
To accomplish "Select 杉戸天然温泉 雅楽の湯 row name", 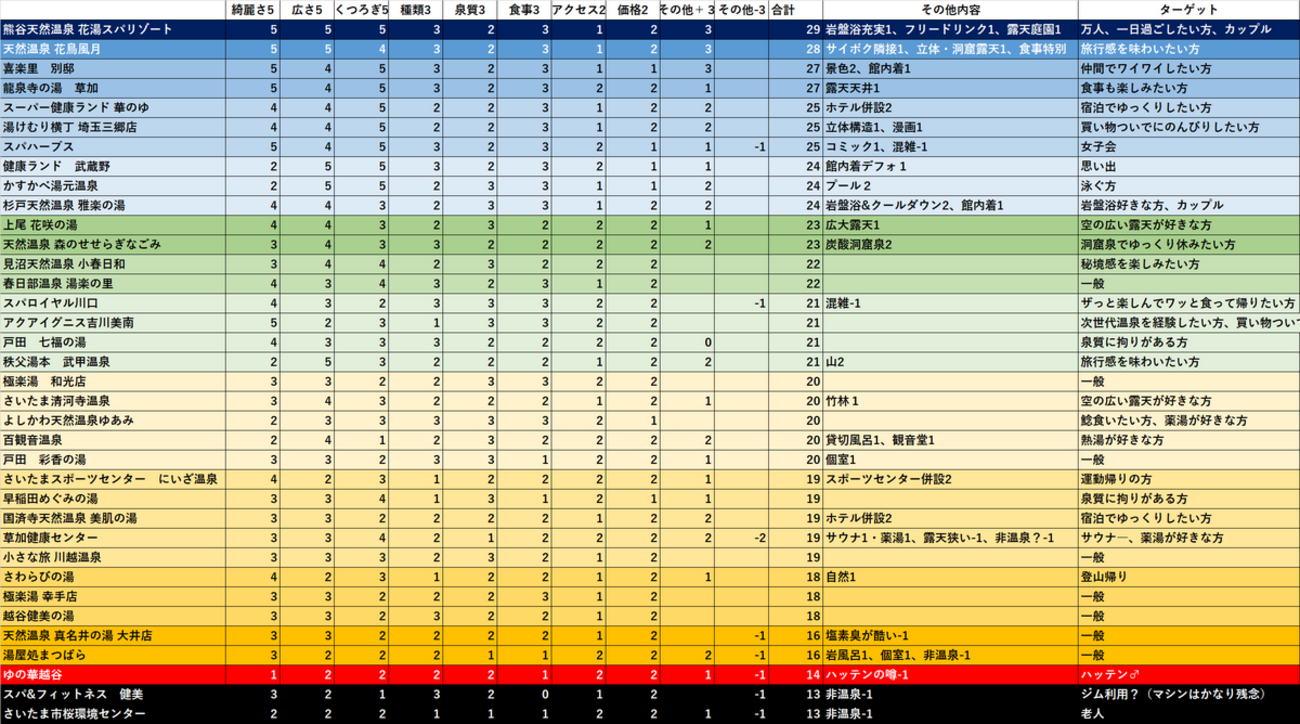I will point(114,205).
